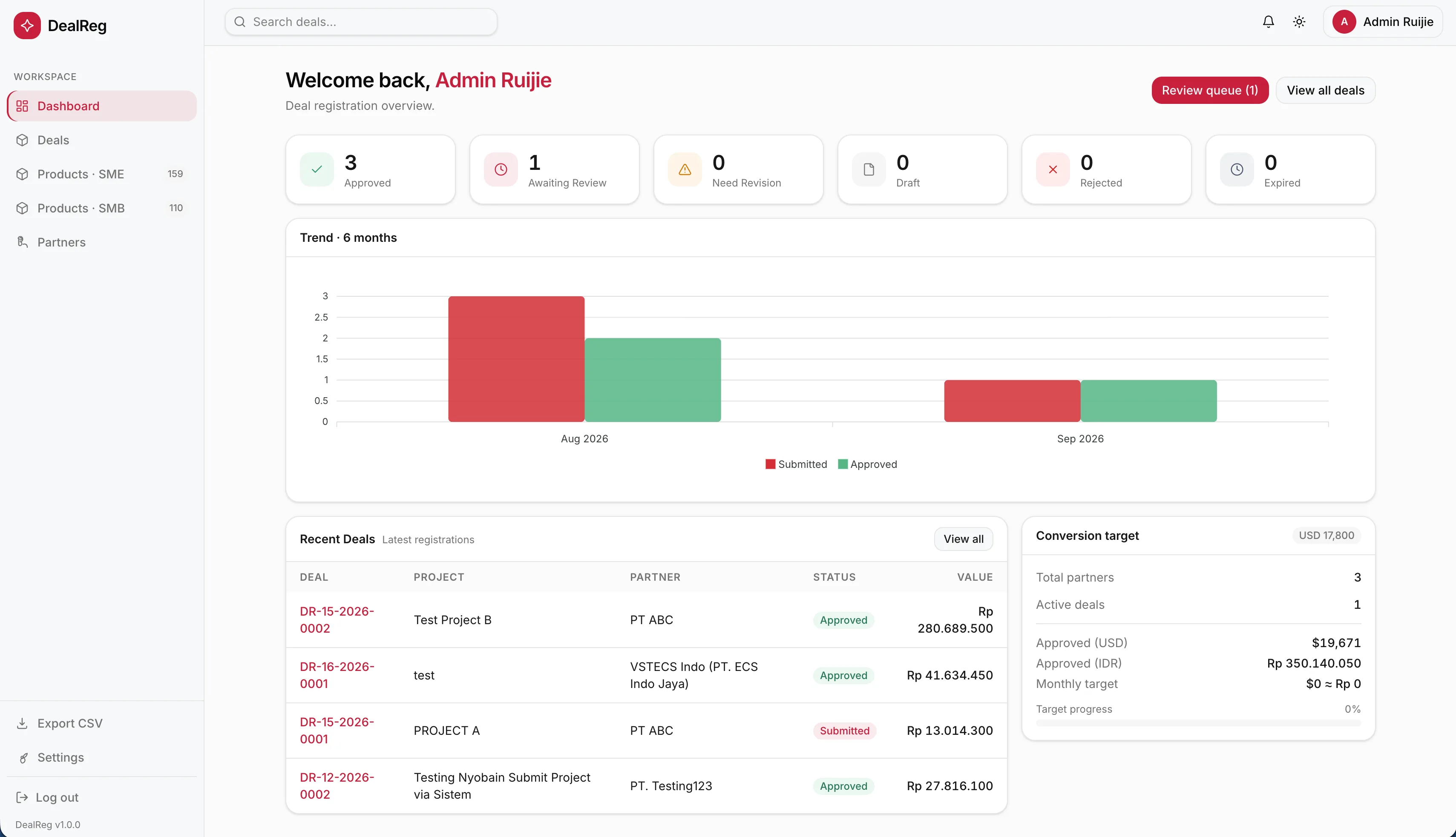Viewport: 1456px width, 837px height.
Task: Open deal DR-15-2026-0002
Action: click(x=337, y=620)
